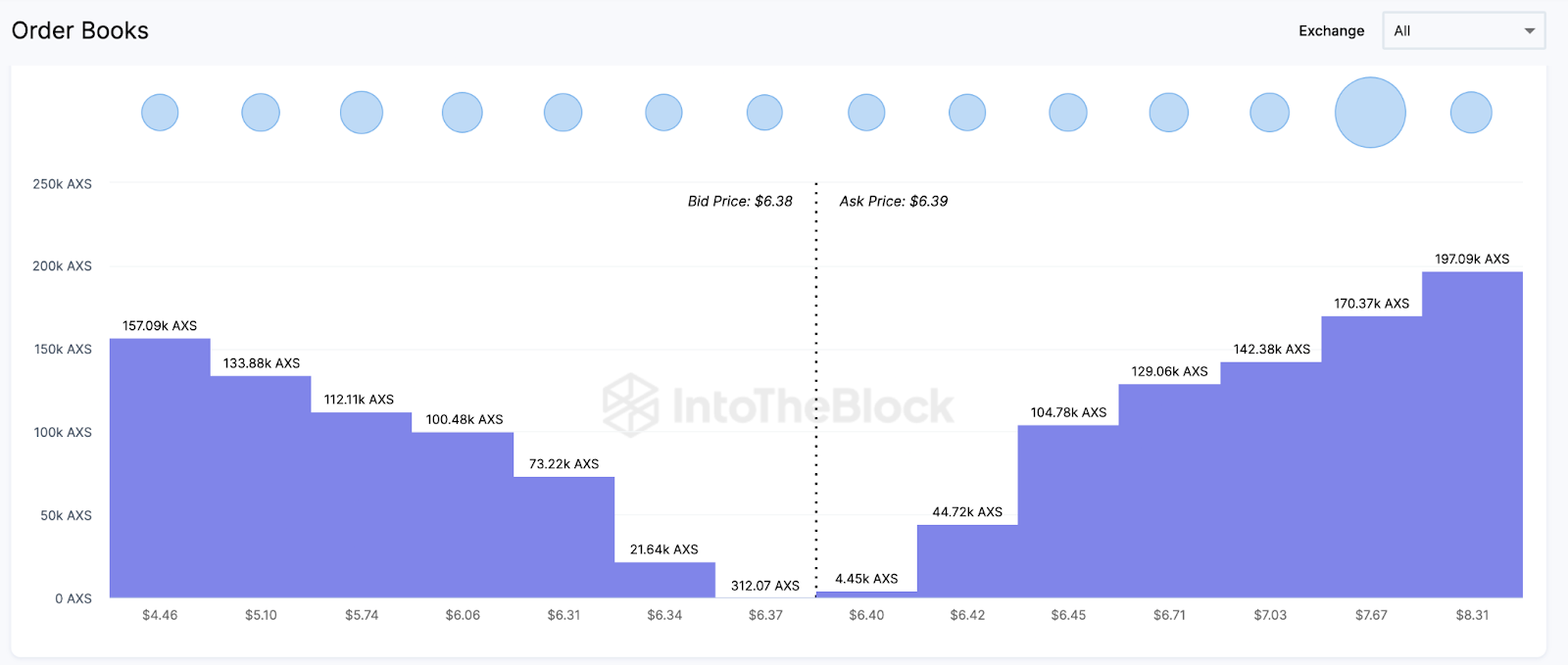This screenshot has width=1568, height=665.
Task: Click the Ask Price: $6.39 label
Action: tap(894, 201)
